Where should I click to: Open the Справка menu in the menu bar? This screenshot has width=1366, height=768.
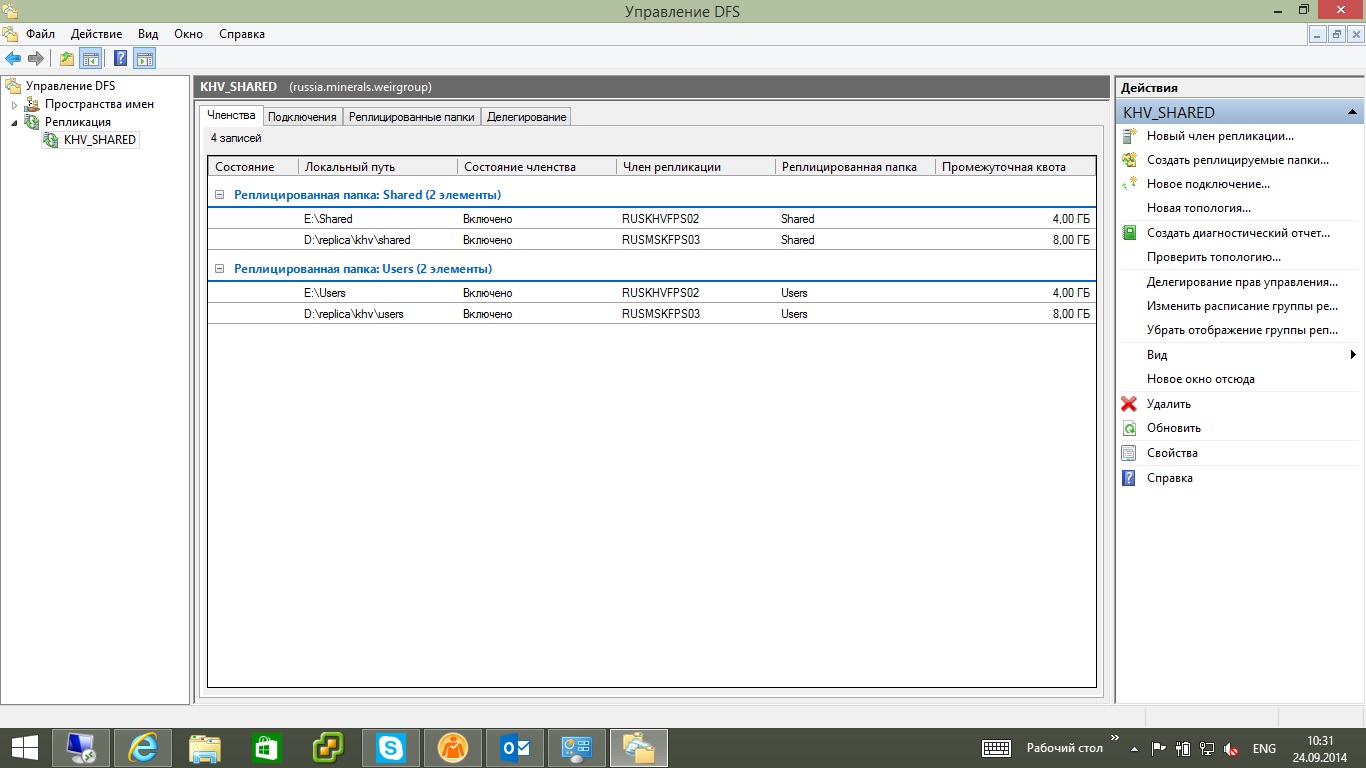(241, 34)
